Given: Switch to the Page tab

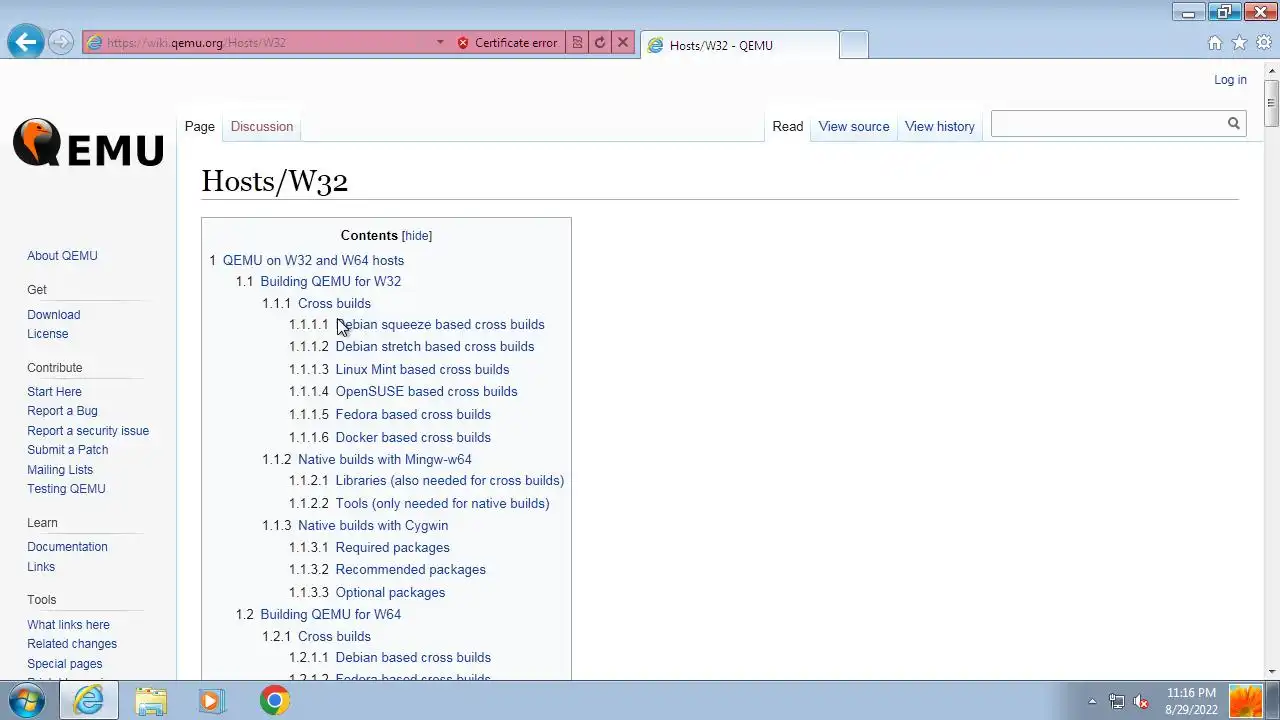Looking at the screenshot, I should click(200, 126).
